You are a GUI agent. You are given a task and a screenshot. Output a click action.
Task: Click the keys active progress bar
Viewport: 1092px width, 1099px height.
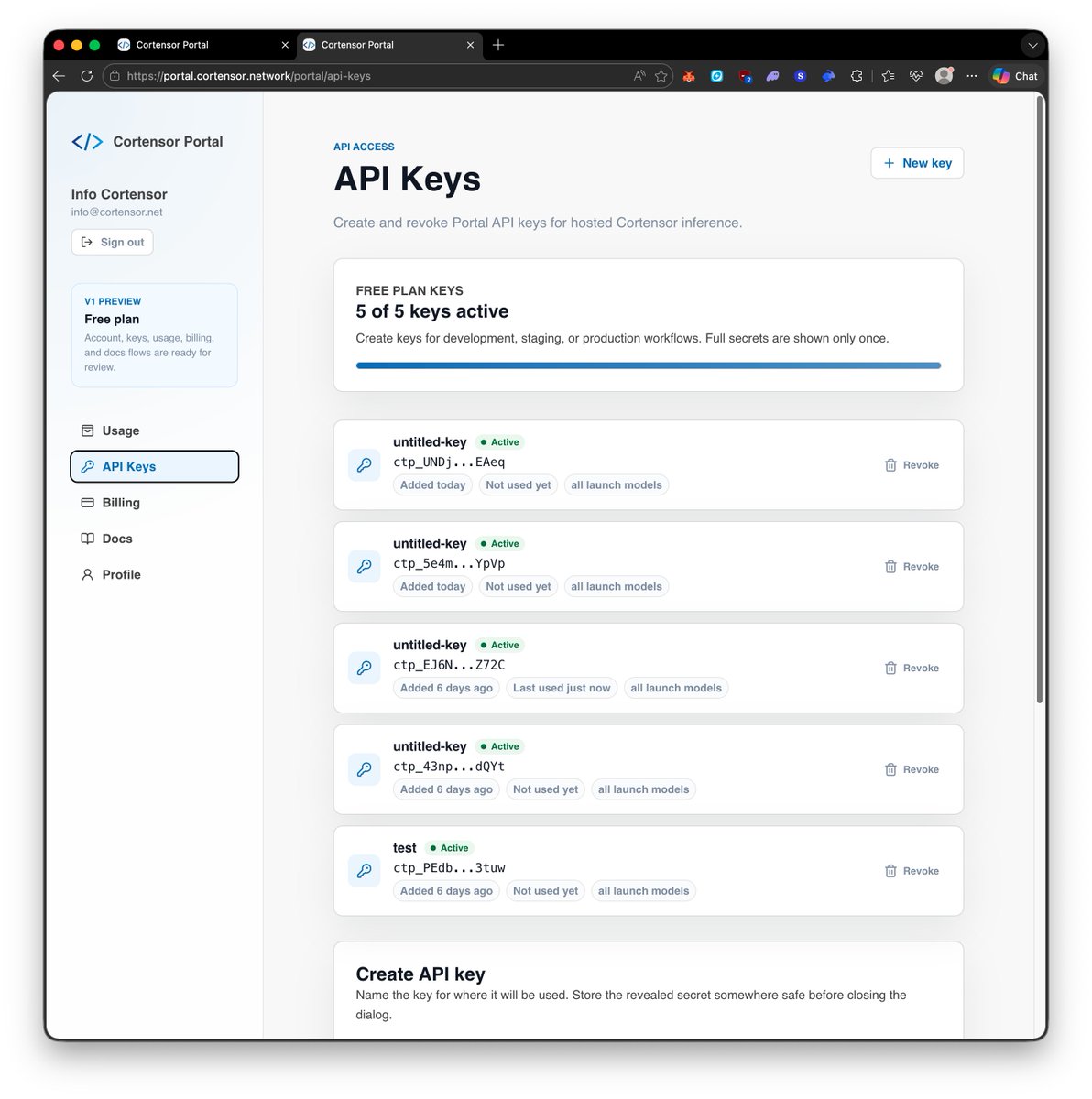tap(649, 365)
